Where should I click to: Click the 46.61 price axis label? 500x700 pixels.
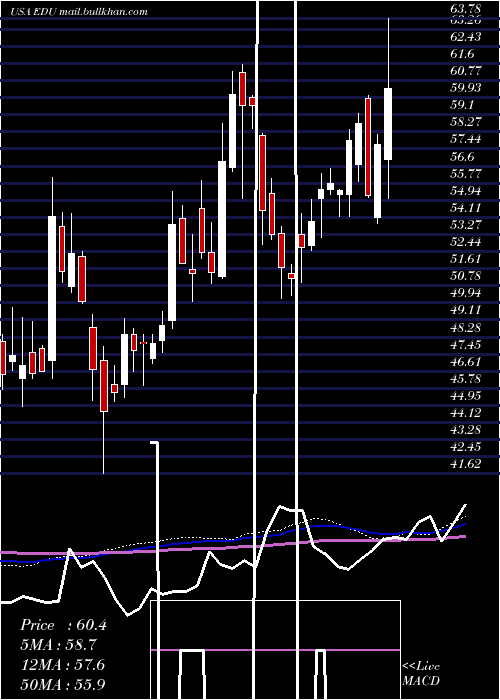466,362
